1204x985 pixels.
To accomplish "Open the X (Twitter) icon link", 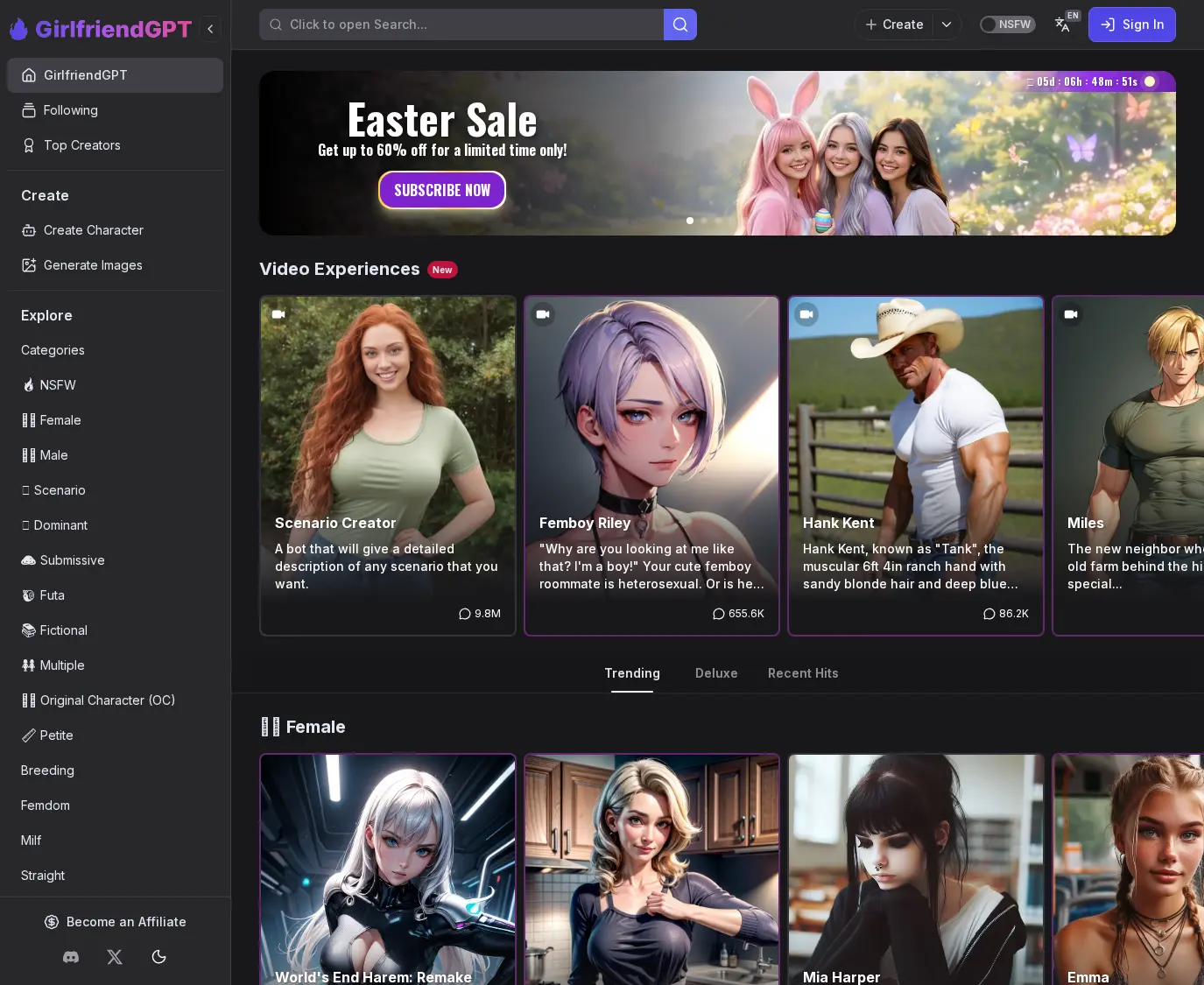I will (x=115, y=957).
